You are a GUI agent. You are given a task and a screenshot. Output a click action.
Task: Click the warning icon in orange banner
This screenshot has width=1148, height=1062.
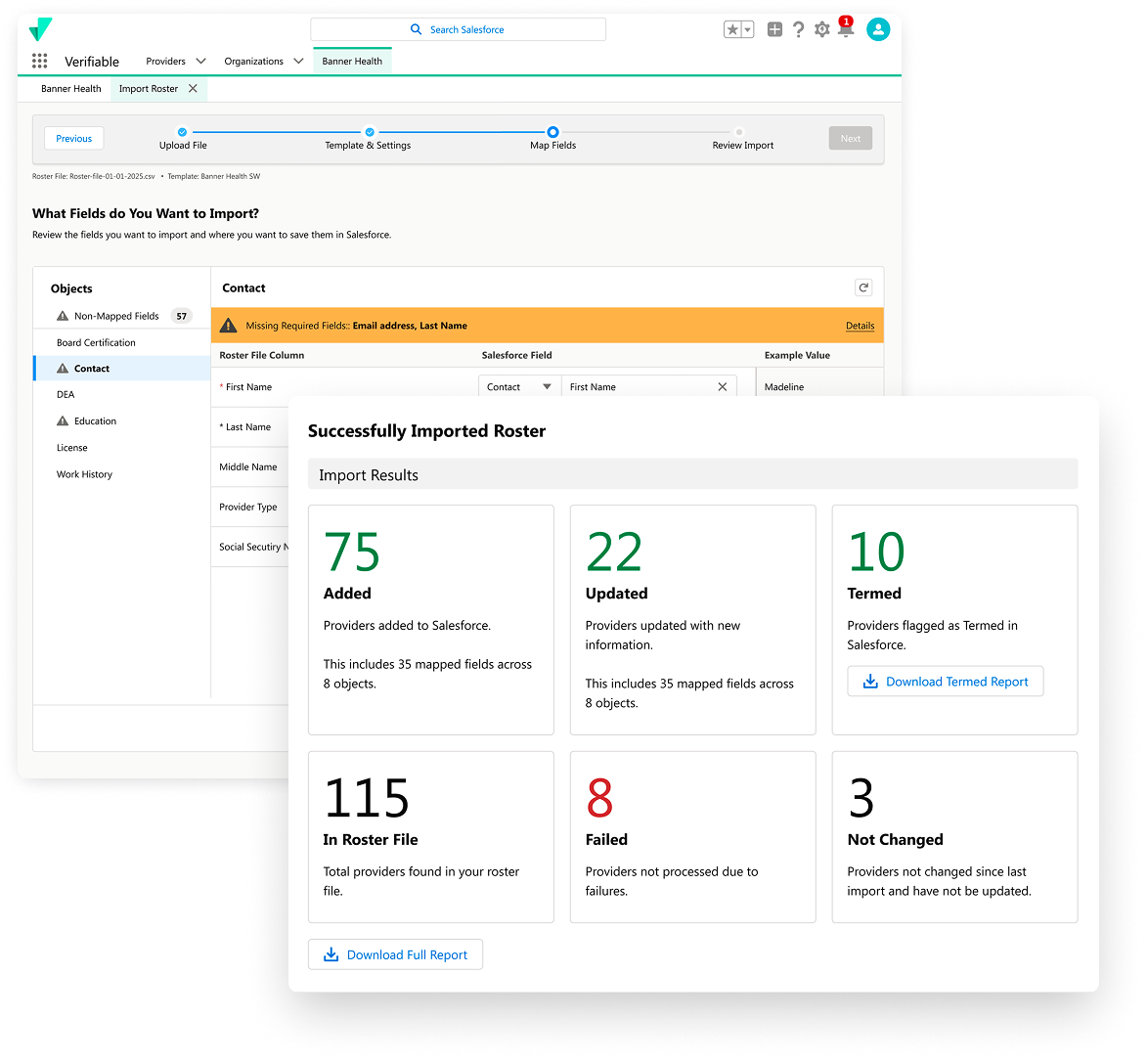tap(229, 326)
